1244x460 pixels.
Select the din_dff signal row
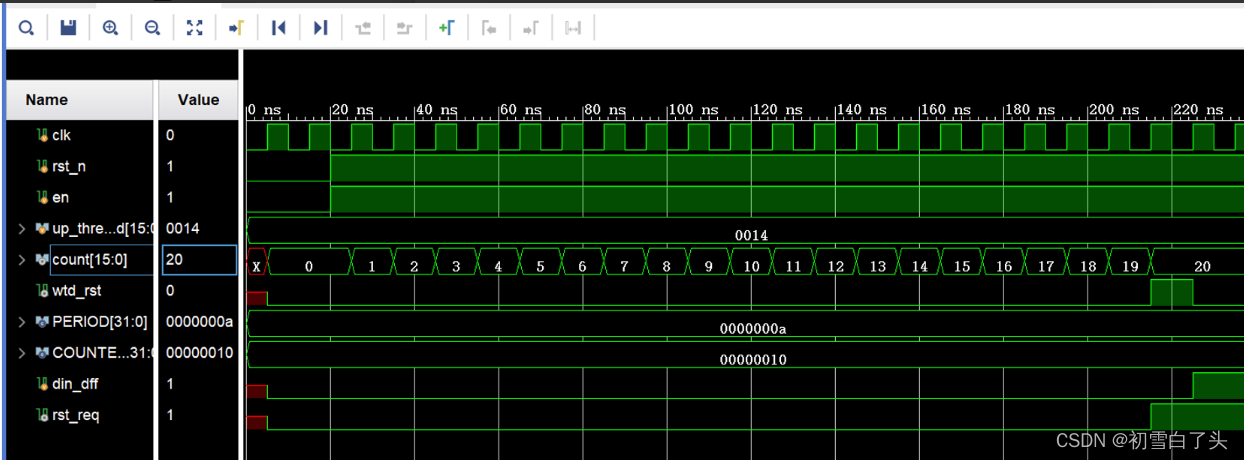pos(80,384)
